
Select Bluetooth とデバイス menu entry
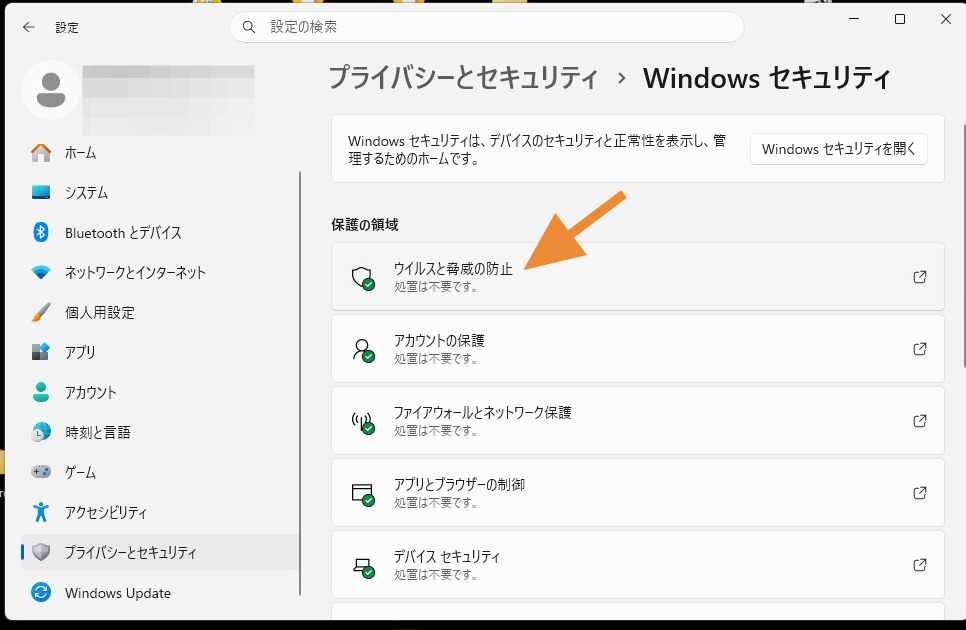pos(160,232)
